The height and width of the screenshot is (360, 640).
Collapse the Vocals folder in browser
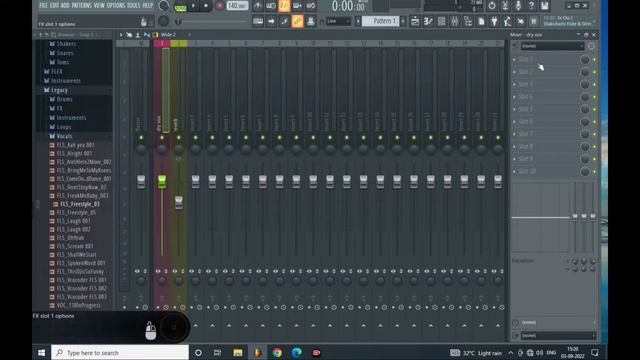[x=64, y=136]
